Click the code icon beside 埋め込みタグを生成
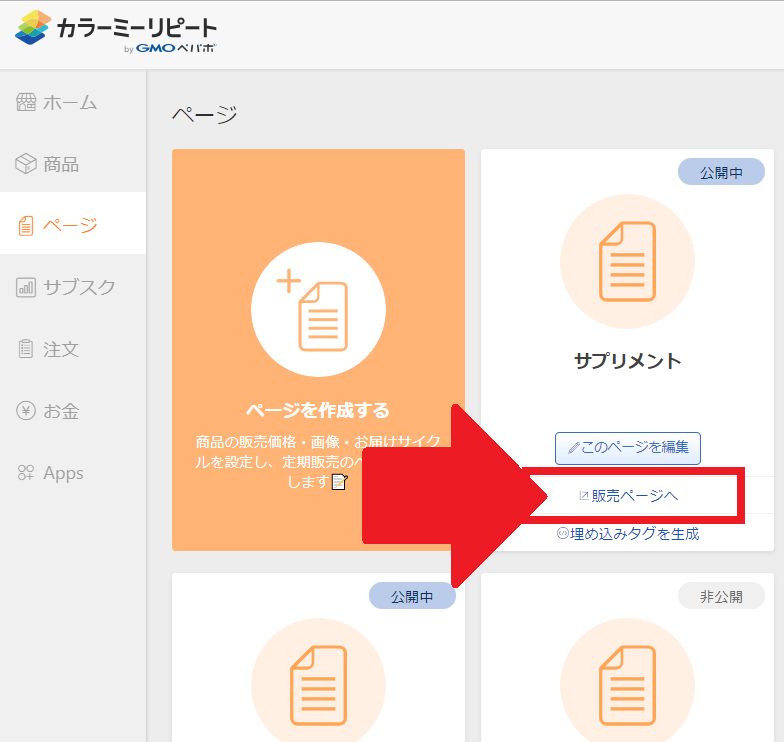The image size is (784, 742). pos(562,533)
